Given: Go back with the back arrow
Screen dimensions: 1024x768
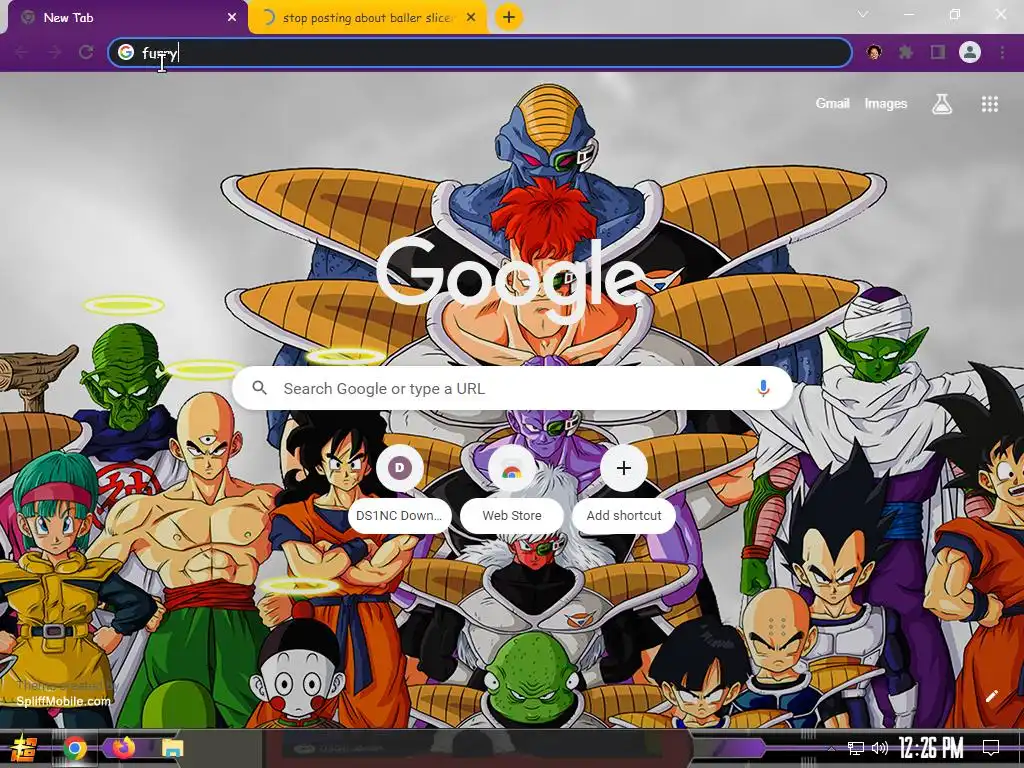Looking at the screenshot, I should pos(22,52).
